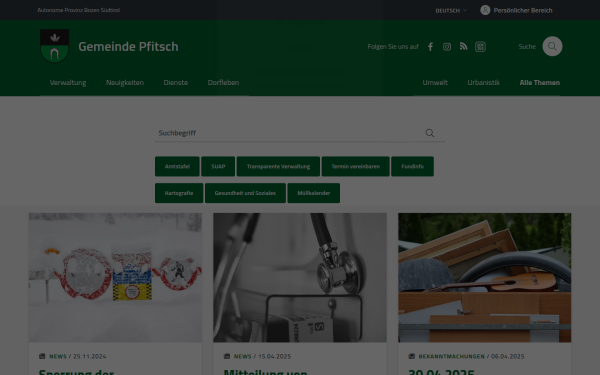
Task: Go to the Umwelt topic
Action: click(x=435, y=83)
